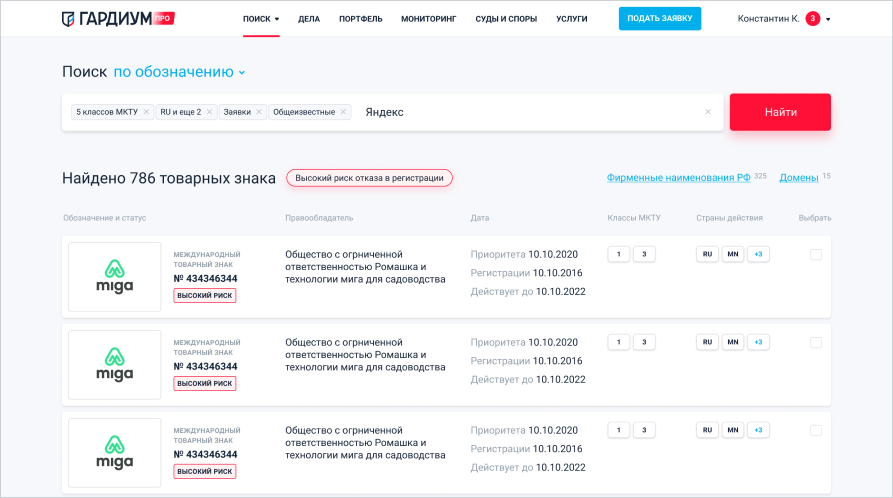Remove the '5 классов МКТУ' filter tag

coord(146,112)
